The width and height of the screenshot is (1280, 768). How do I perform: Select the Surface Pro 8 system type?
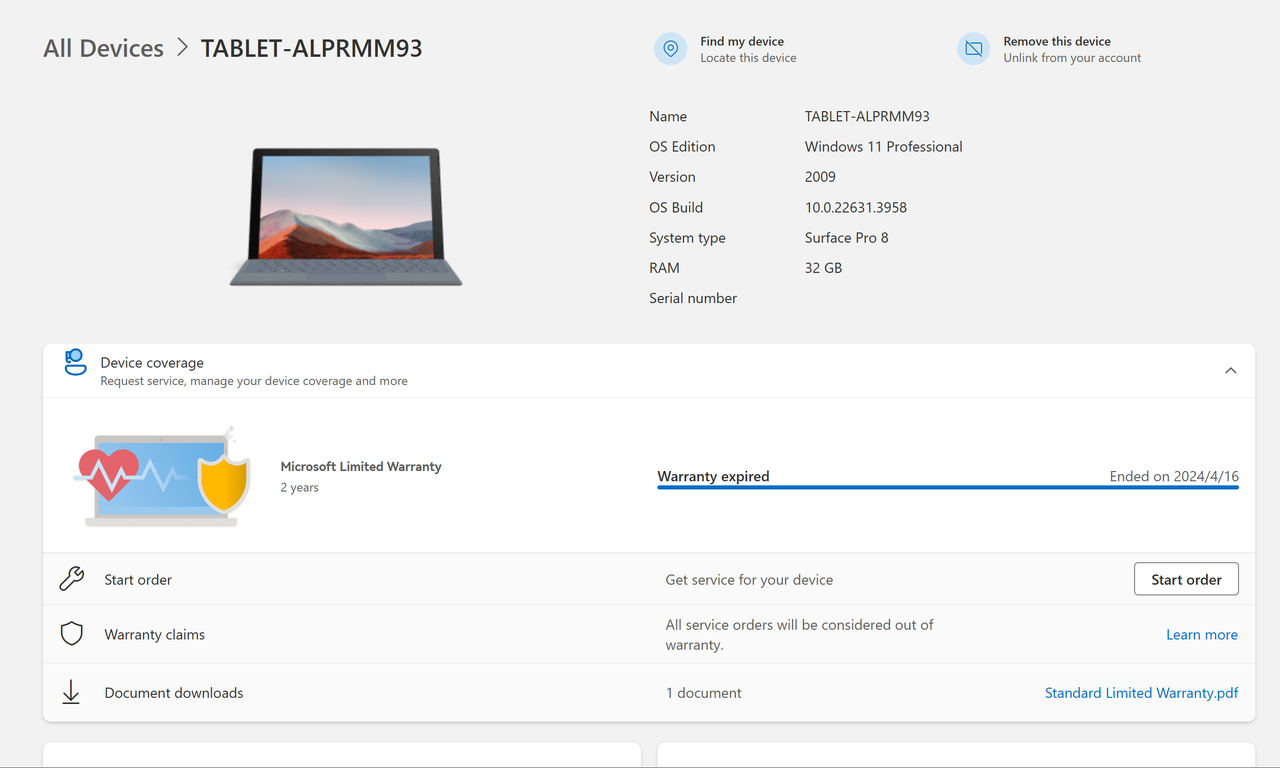pyautogui.click(x=847, y=238)
